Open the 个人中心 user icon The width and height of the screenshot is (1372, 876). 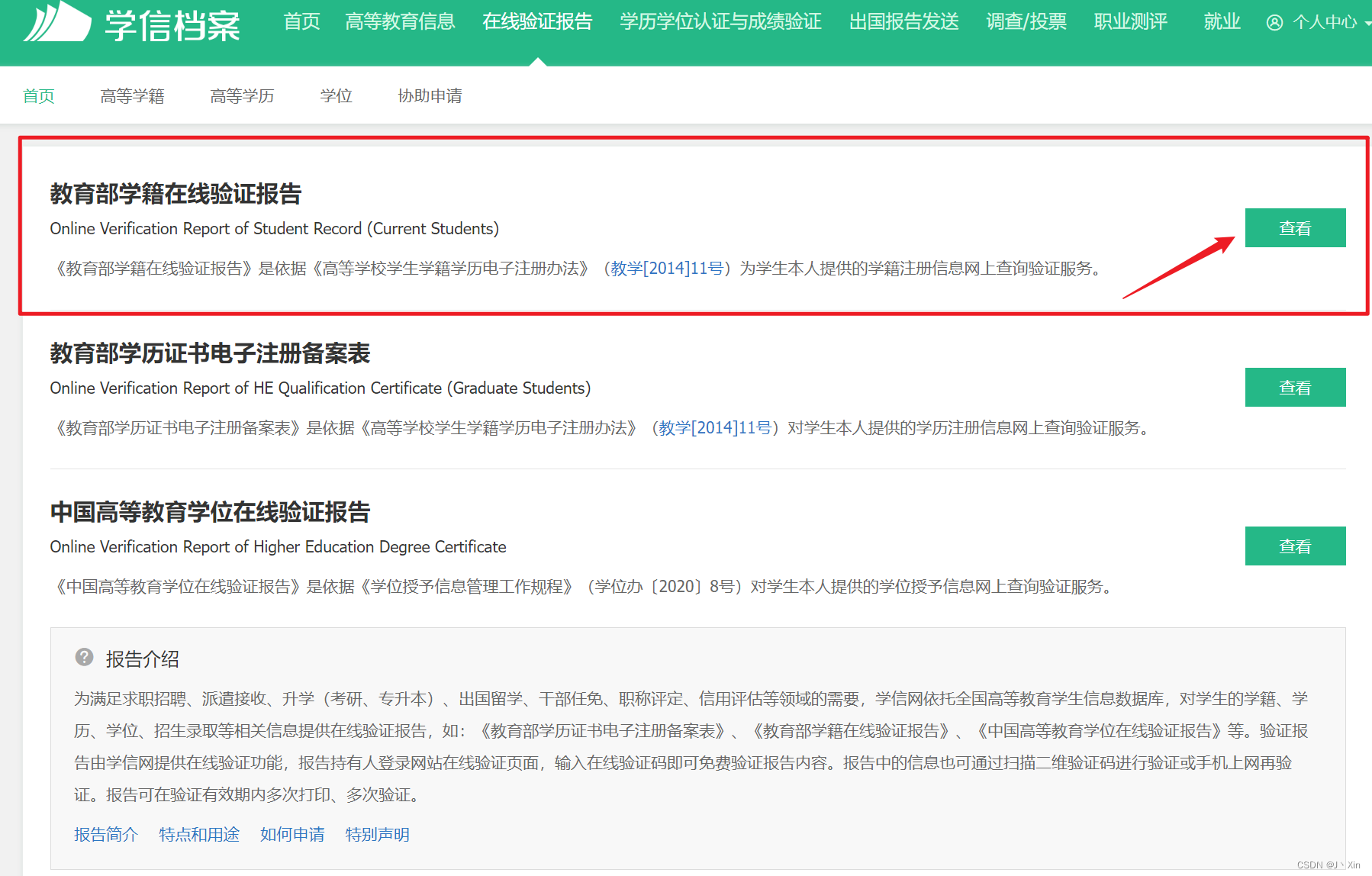click(x=1274, y=22)
